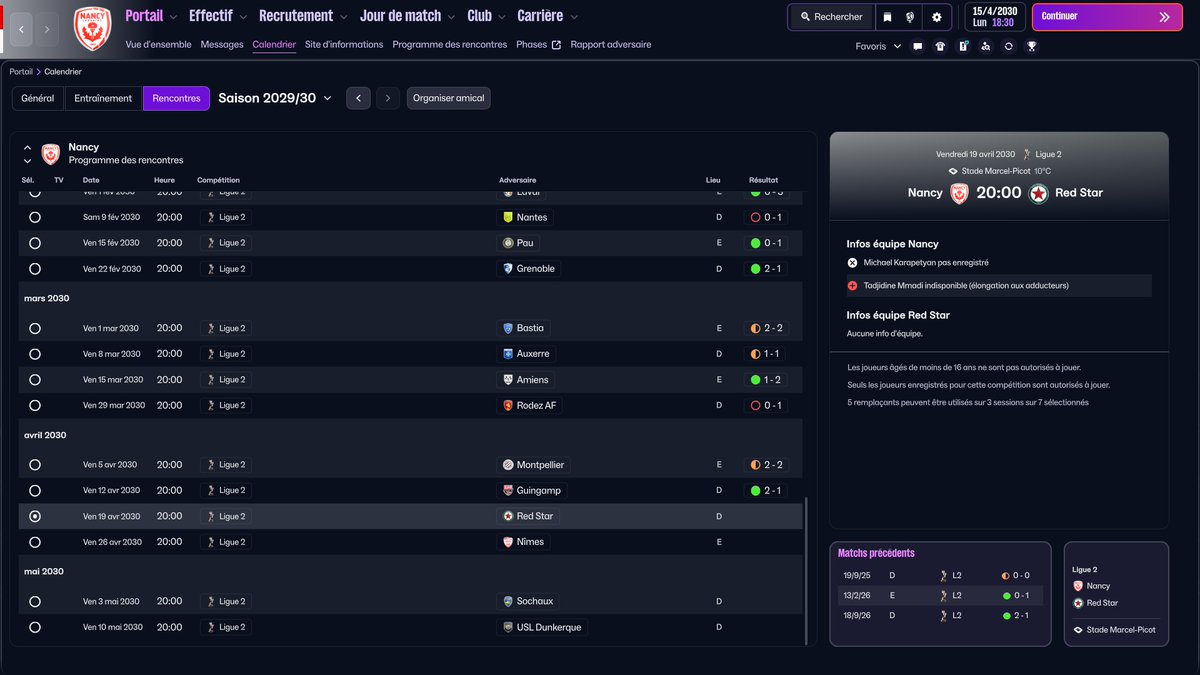
Task: Select the radio button for Sochaux match
Action: (35, 602)
